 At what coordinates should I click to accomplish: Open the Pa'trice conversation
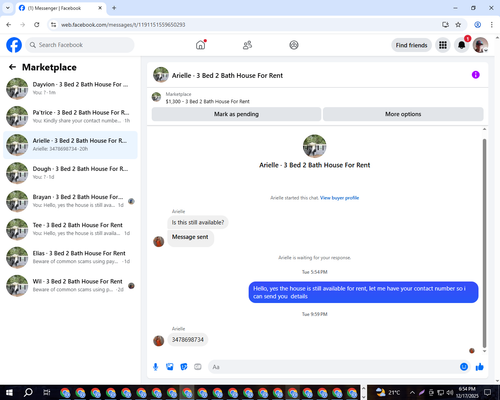pyautogui.click(x=70, y=117)
